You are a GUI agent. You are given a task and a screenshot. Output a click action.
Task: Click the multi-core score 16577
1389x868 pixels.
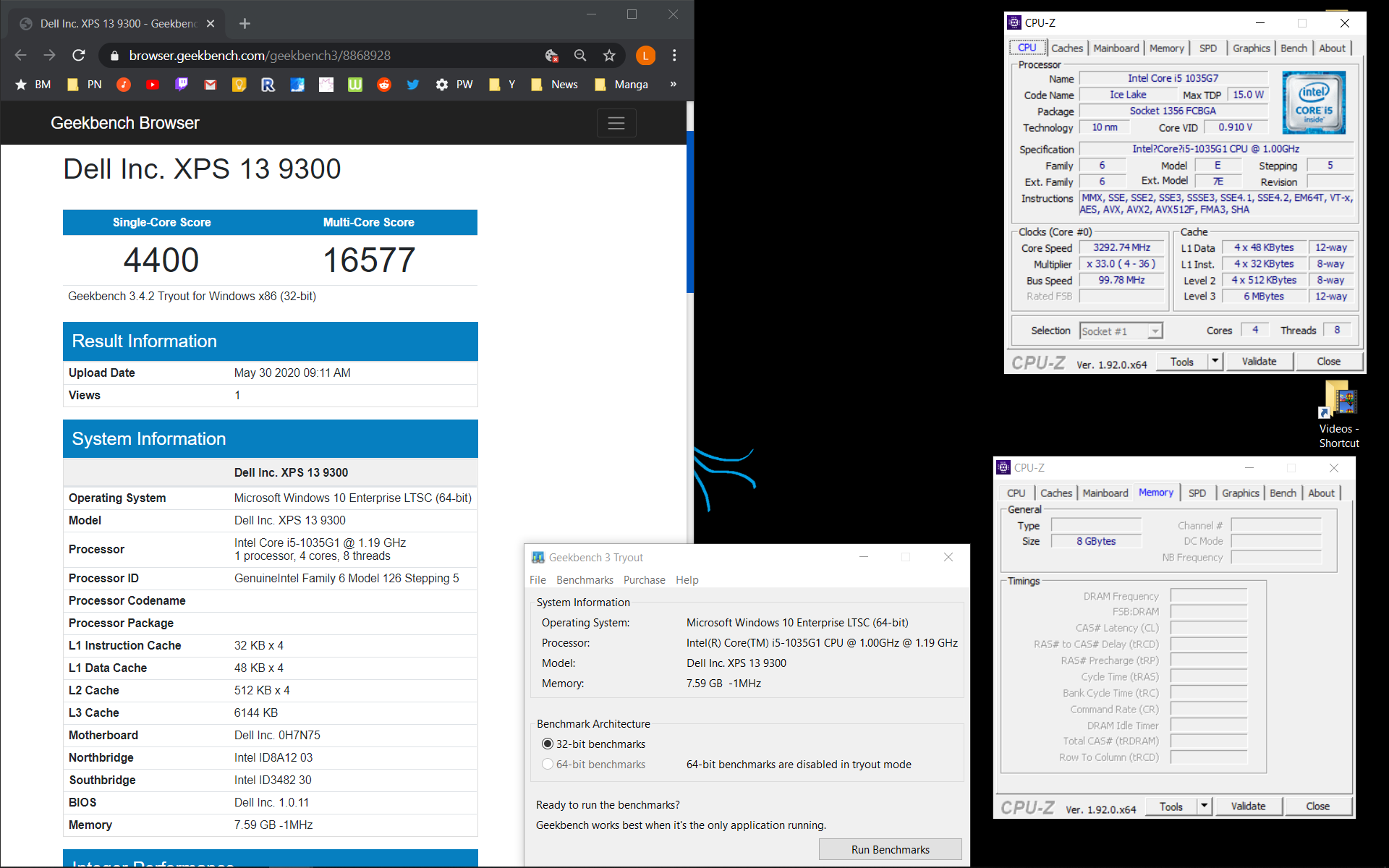point(369,260)
